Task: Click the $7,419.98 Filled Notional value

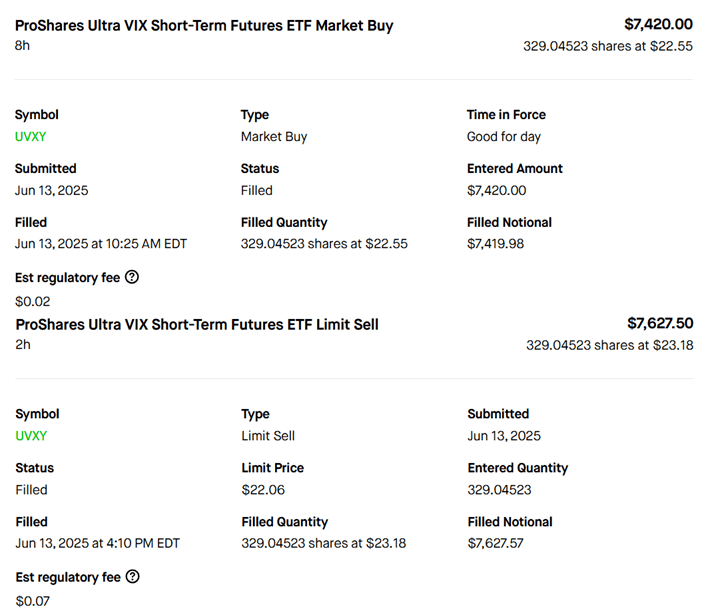Action: pyautogui.click(x=496, y=244)
